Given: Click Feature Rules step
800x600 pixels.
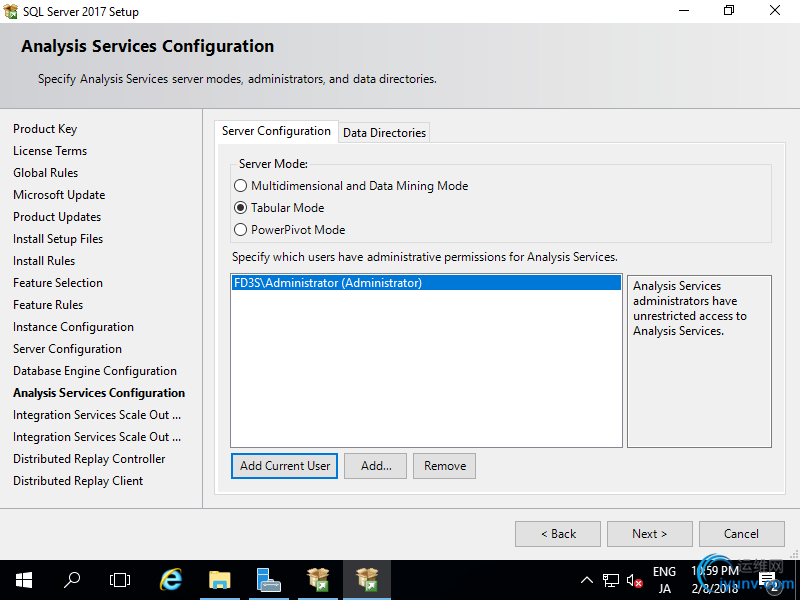Looking at the screenshot, I should tap(48, 305).
